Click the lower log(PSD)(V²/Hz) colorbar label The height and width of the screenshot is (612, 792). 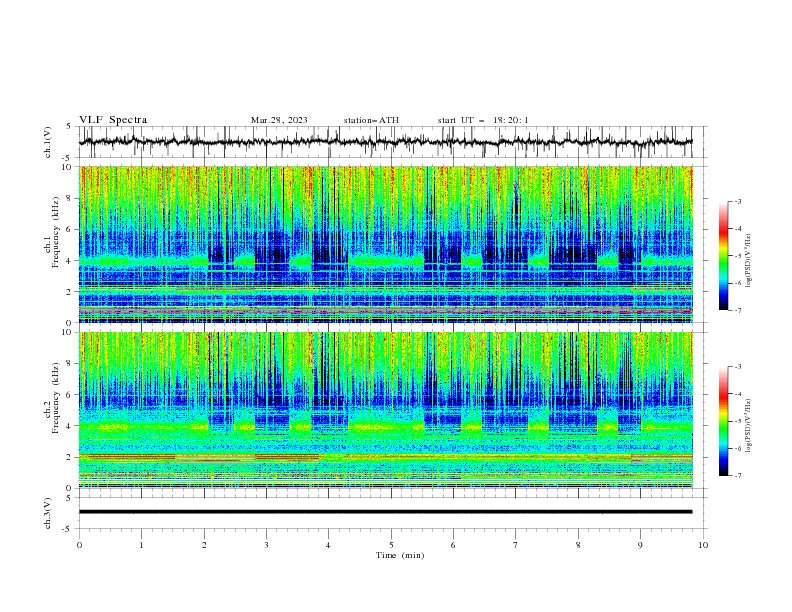click(748, 425)
